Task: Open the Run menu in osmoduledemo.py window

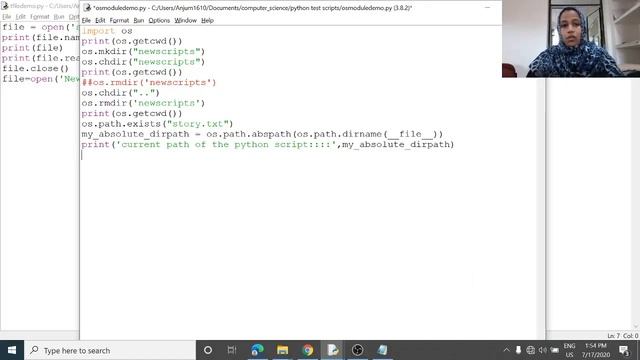Action: [x=139, y=20]
